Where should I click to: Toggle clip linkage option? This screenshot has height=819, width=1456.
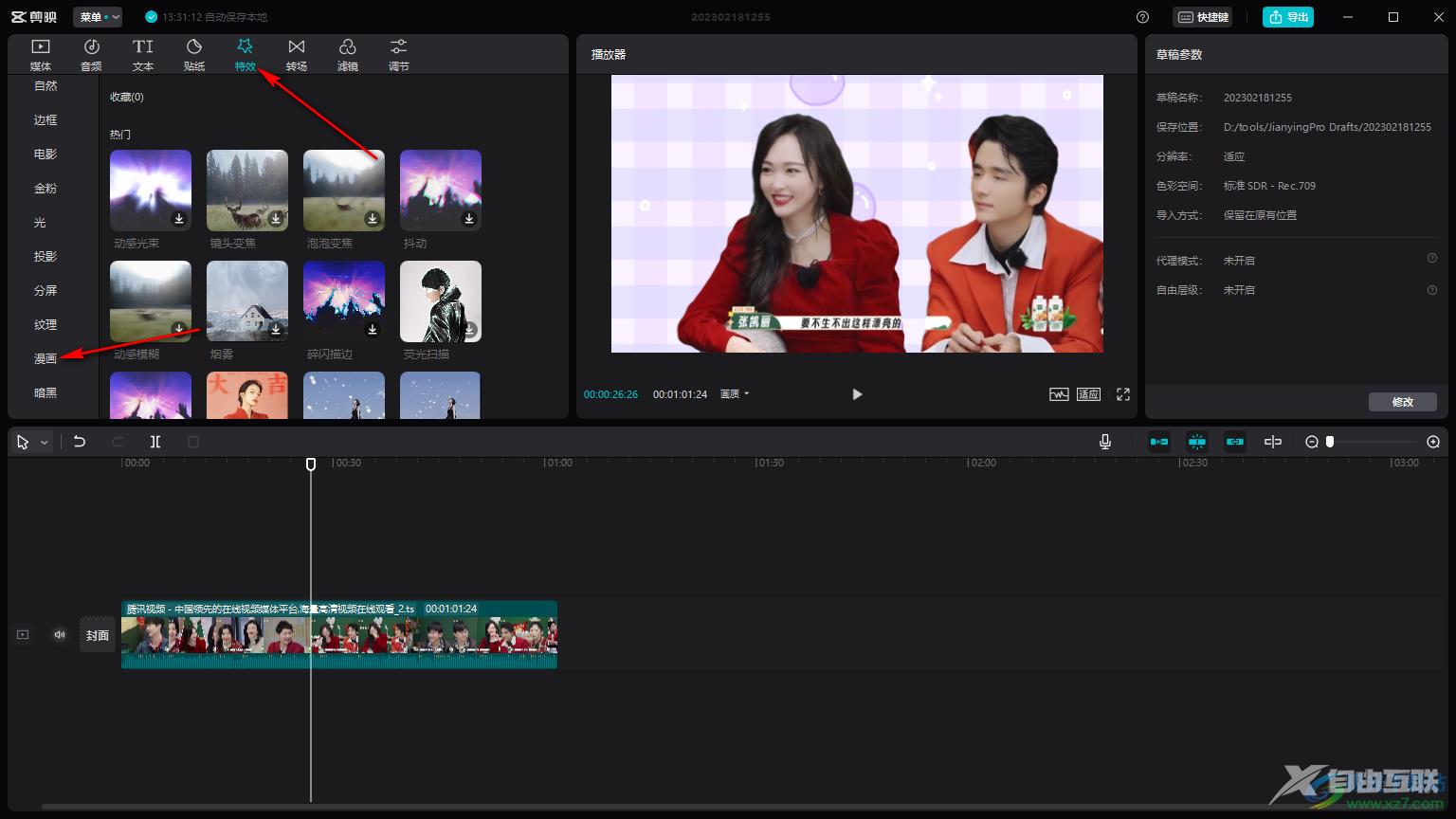tap(1235, 442)
